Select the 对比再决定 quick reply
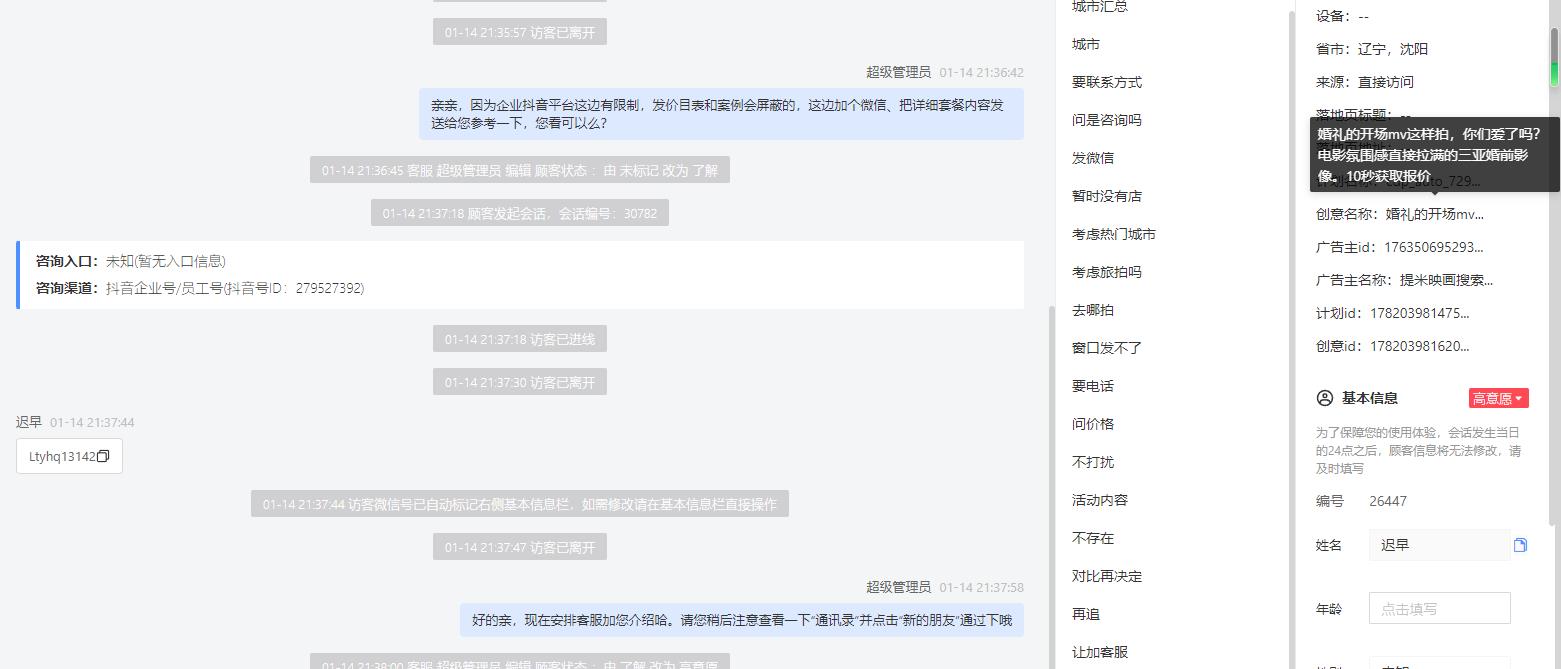The width and height of the screenshot is (1561, 669). tap(1107, 576)
